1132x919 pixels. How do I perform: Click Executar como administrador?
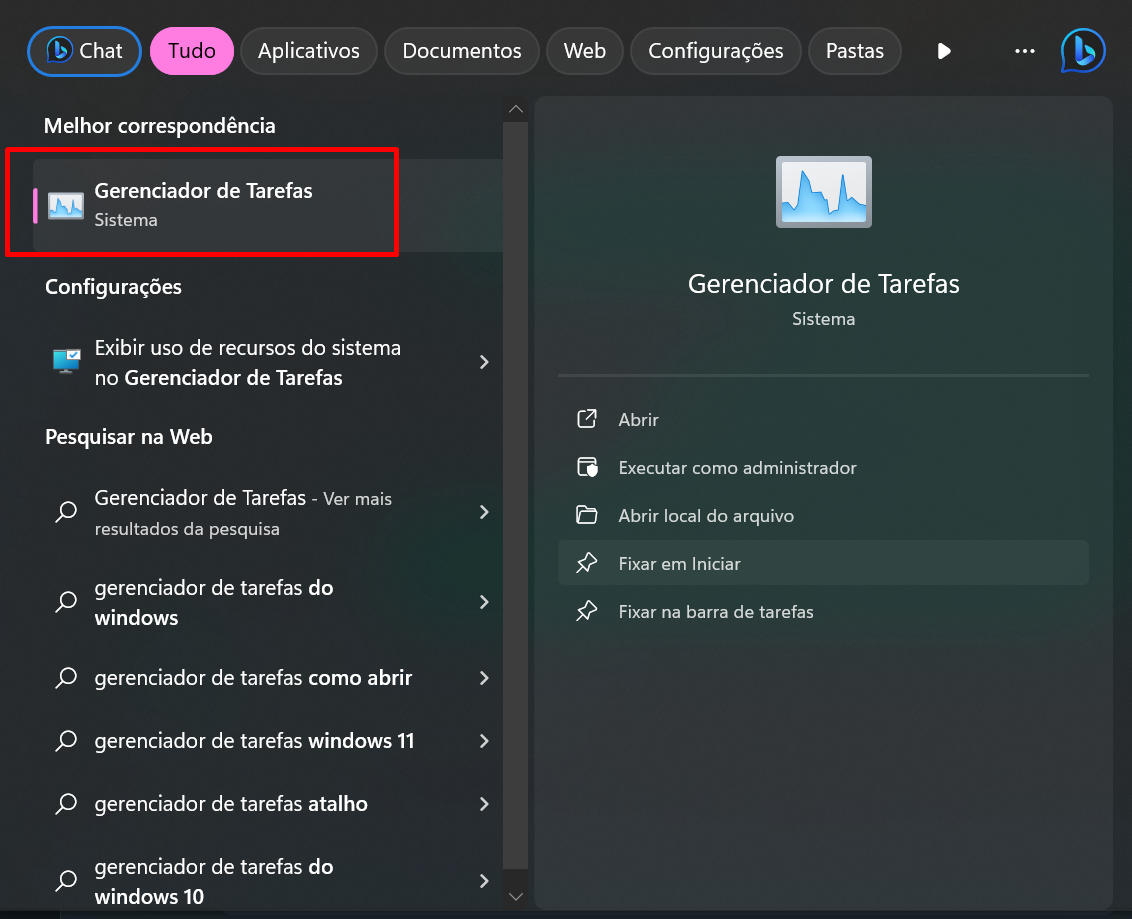737,467
